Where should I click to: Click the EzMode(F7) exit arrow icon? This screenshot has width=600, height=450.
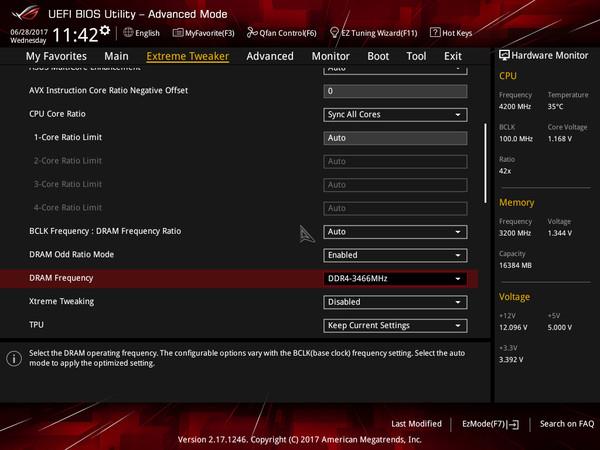tap(514, 424)
